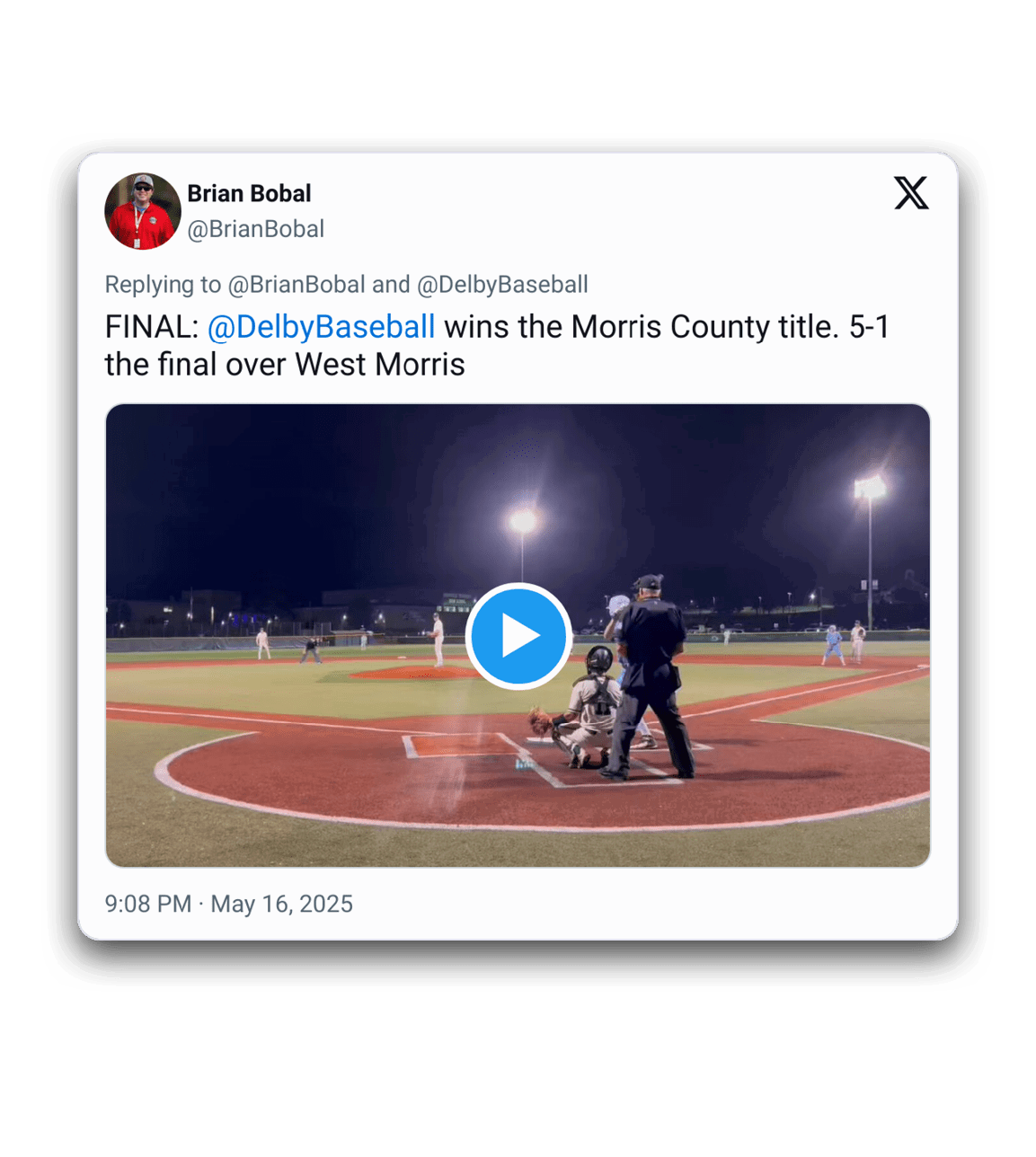This screenshot has width=1036, height=1157.
Task: Click the center stadium light above play button
Action: [523, 521]
